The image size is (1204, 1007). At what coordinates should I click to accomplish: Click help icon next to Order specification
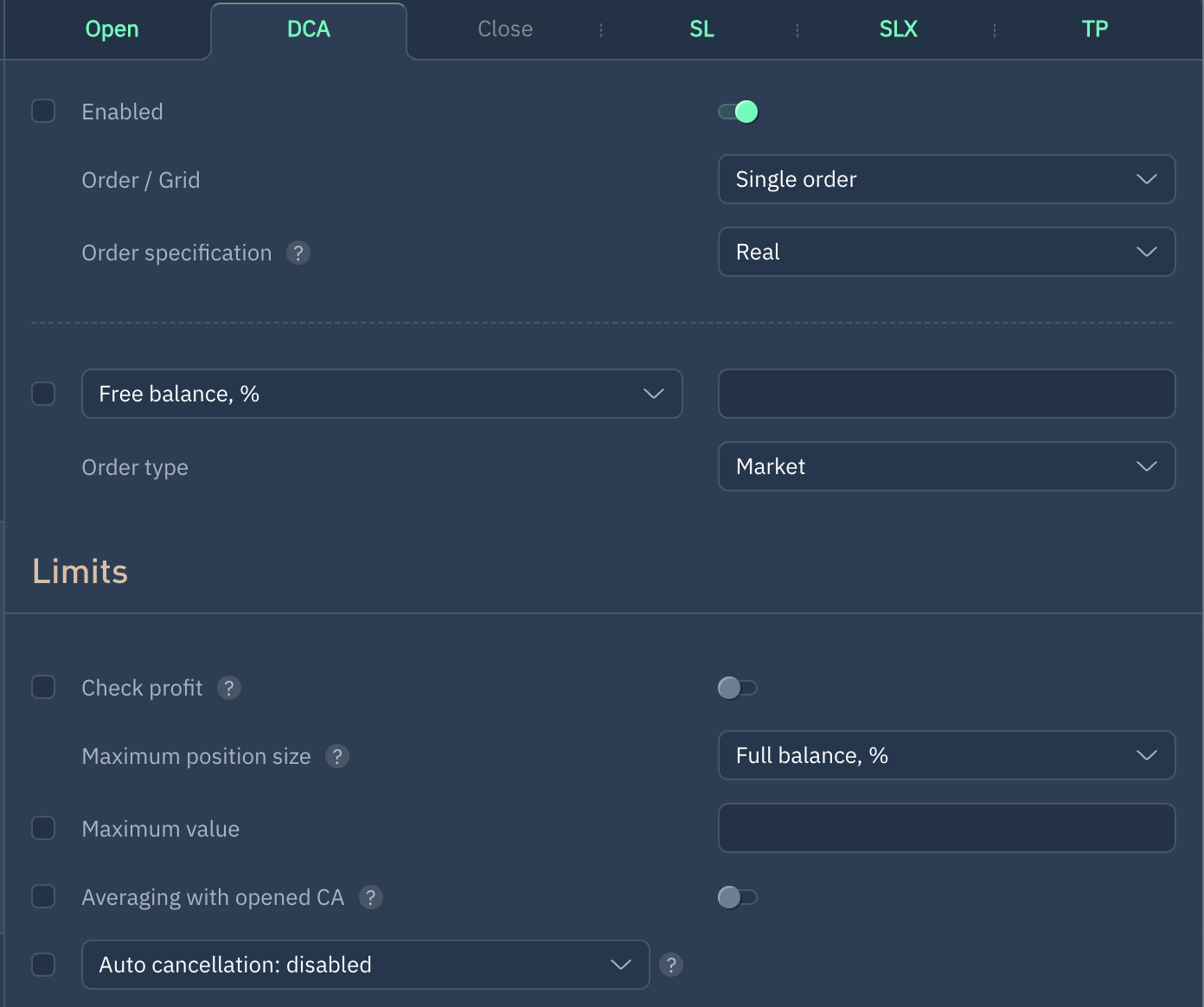(298, 253)
